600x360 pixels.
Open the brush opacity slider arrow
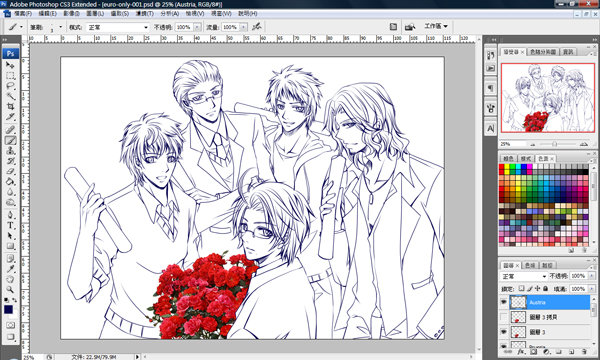[197, 27]
